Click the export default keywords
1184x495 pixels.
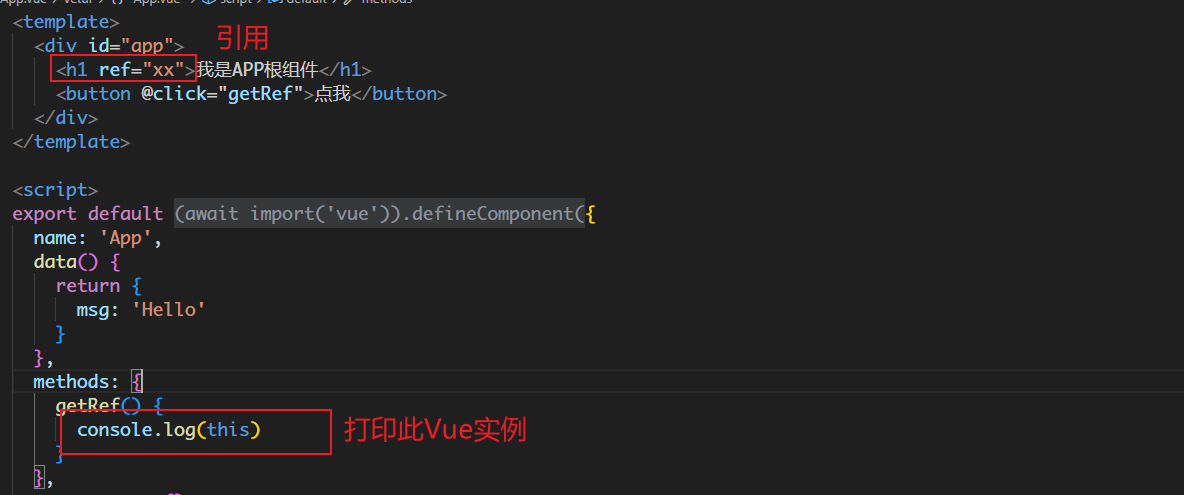(x=88, y=214)
